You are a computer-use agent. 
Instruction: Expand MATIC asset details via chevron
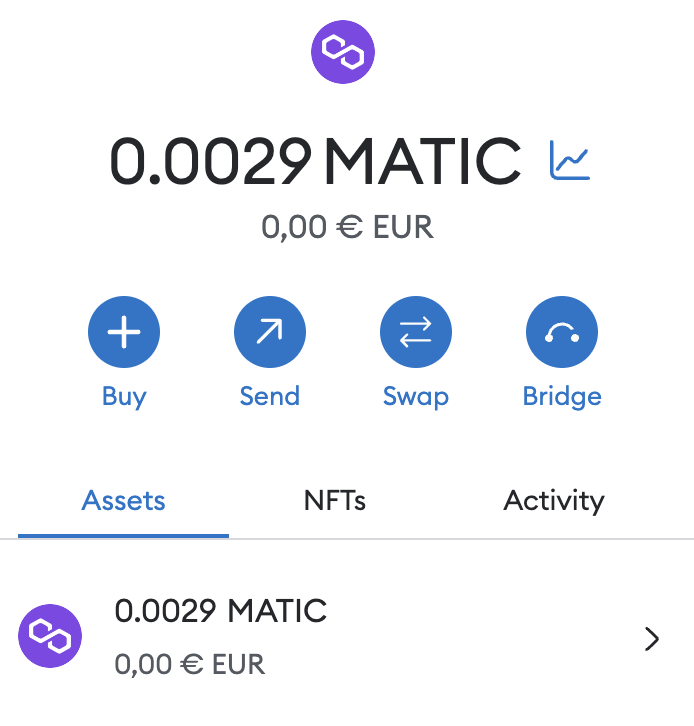[x=652, y=639]
